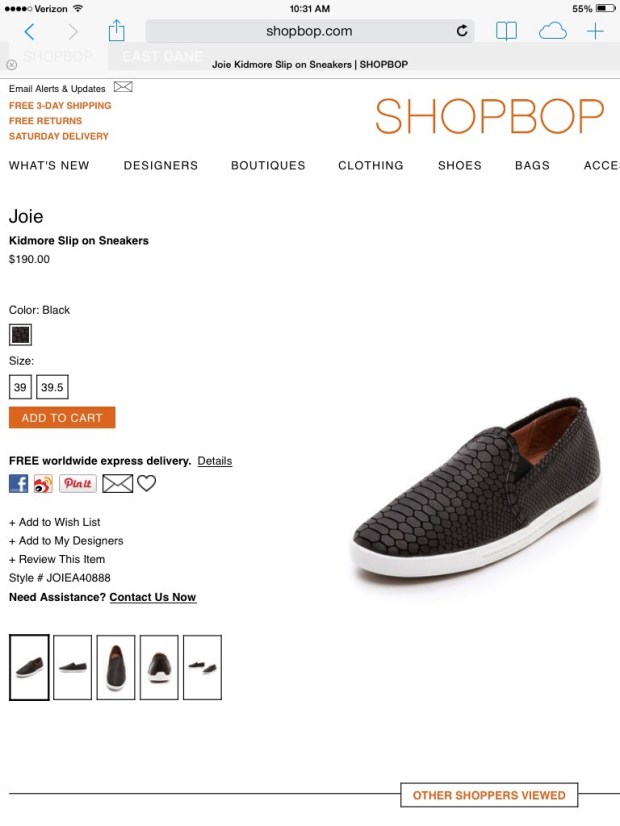Click the ADD TO CART button
Screen dimensions: 620x826
[62, 418]
